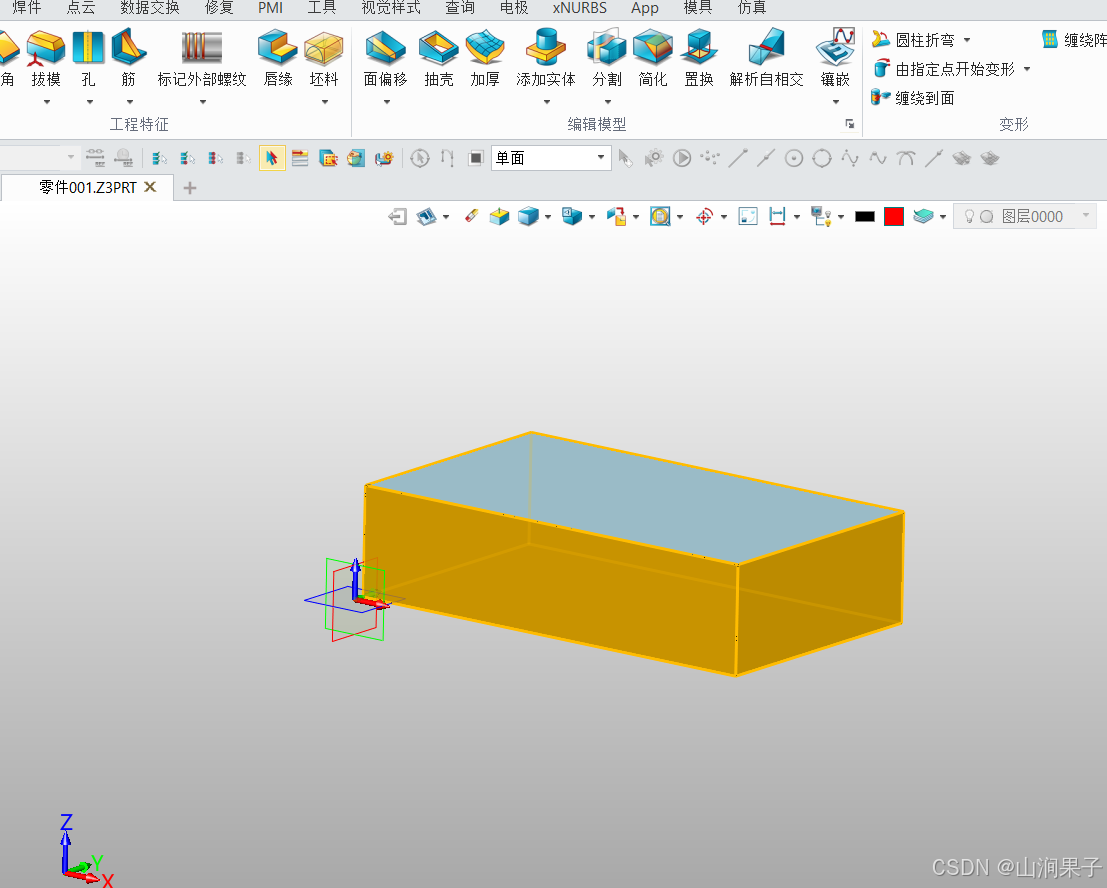Select the 唇缘 (Lip) tool
The image size is (1107, 888).
[277, 59]
